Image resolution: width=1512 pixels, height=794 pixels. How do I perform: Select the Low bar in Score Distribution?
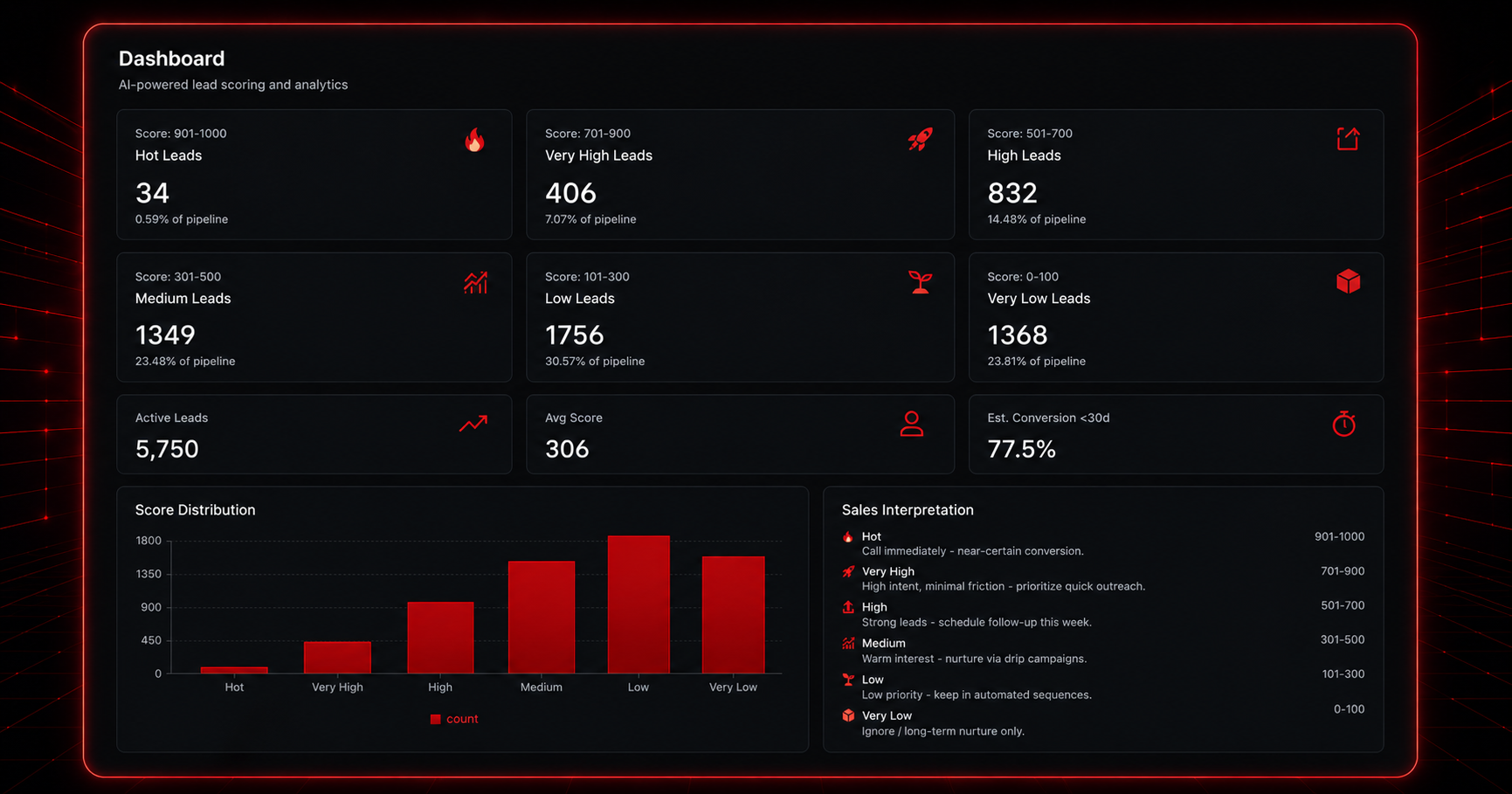pos(639,604)
